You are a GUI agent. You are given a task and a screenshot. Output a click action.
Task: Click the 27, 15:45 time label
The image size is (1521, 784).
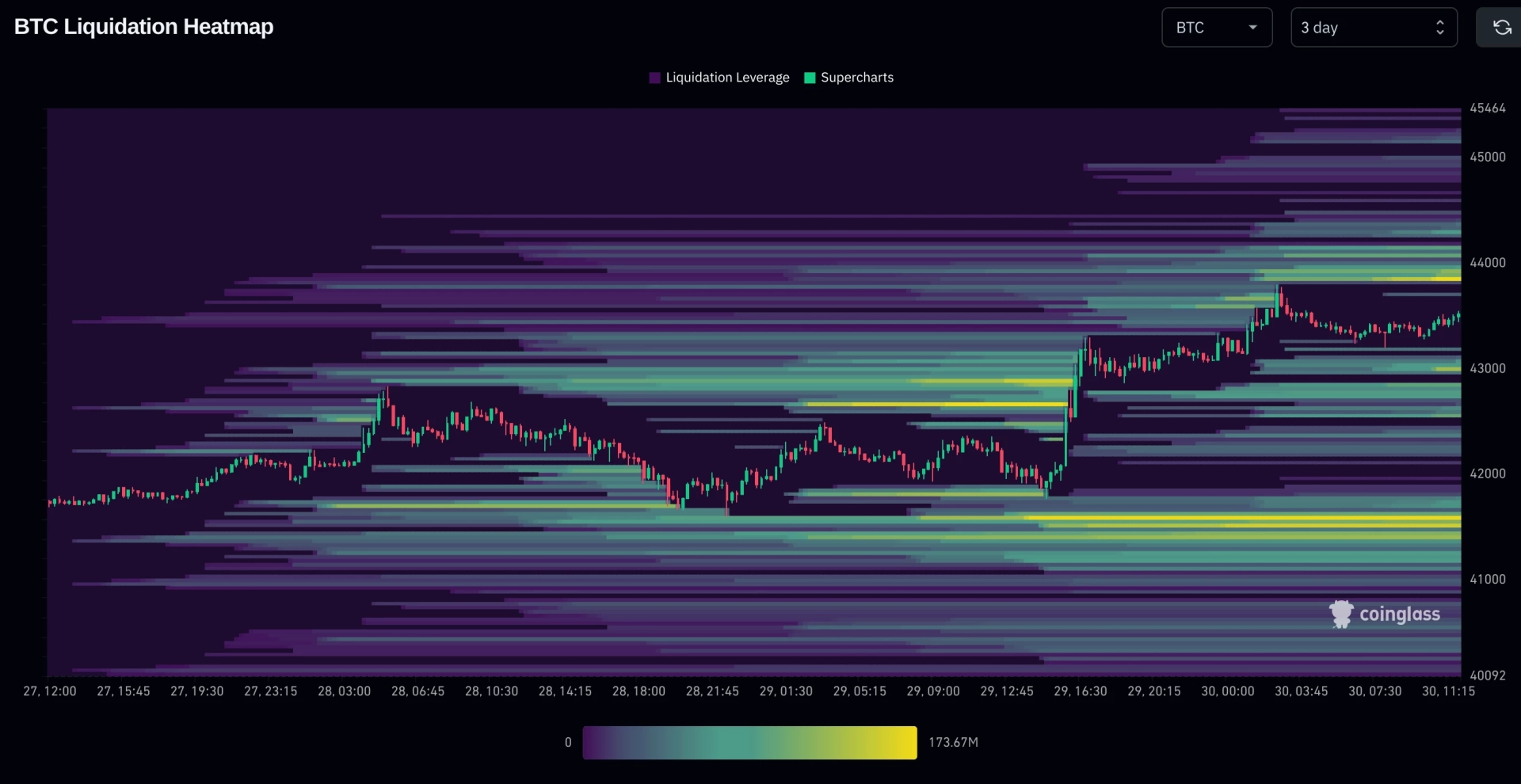point(124,691)
